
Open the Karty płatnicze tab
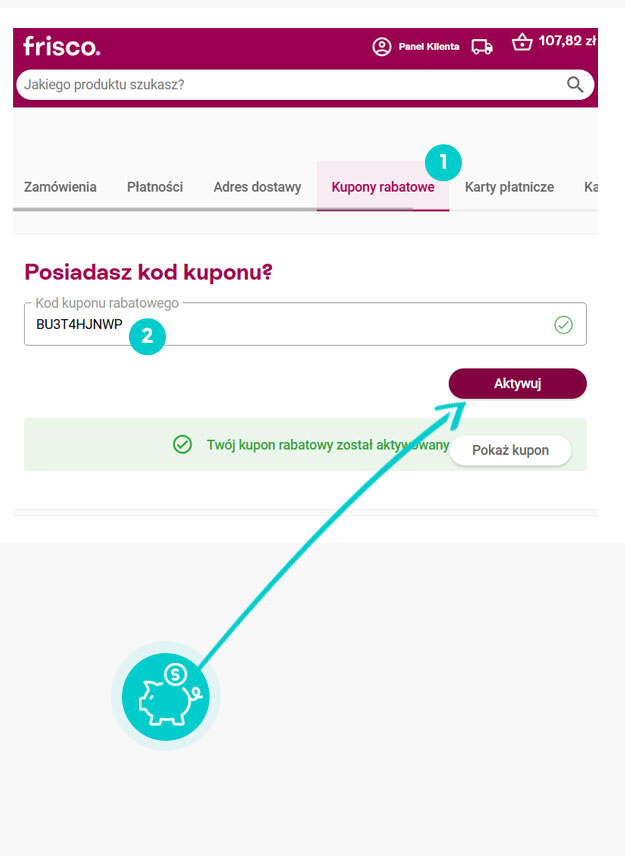pyautogui.click(x=509, y=187)
